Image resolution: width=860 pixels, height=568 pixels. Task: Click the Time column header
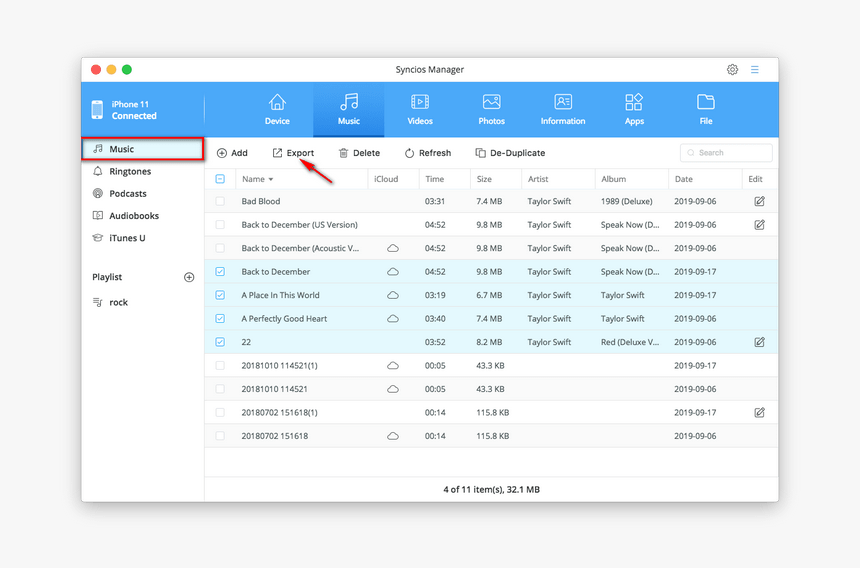pos(434,179)
